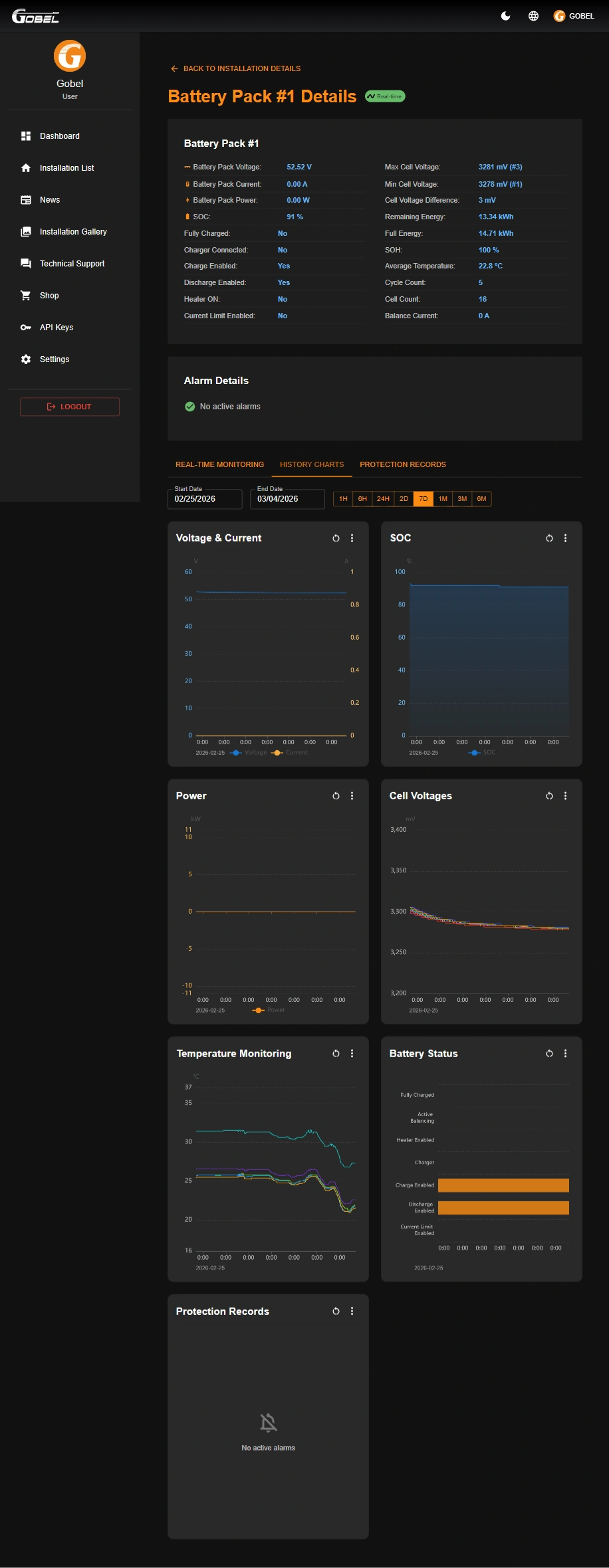609x1568 pixels.
Task: Open API Keys from the sidebar
Action: 56,328
